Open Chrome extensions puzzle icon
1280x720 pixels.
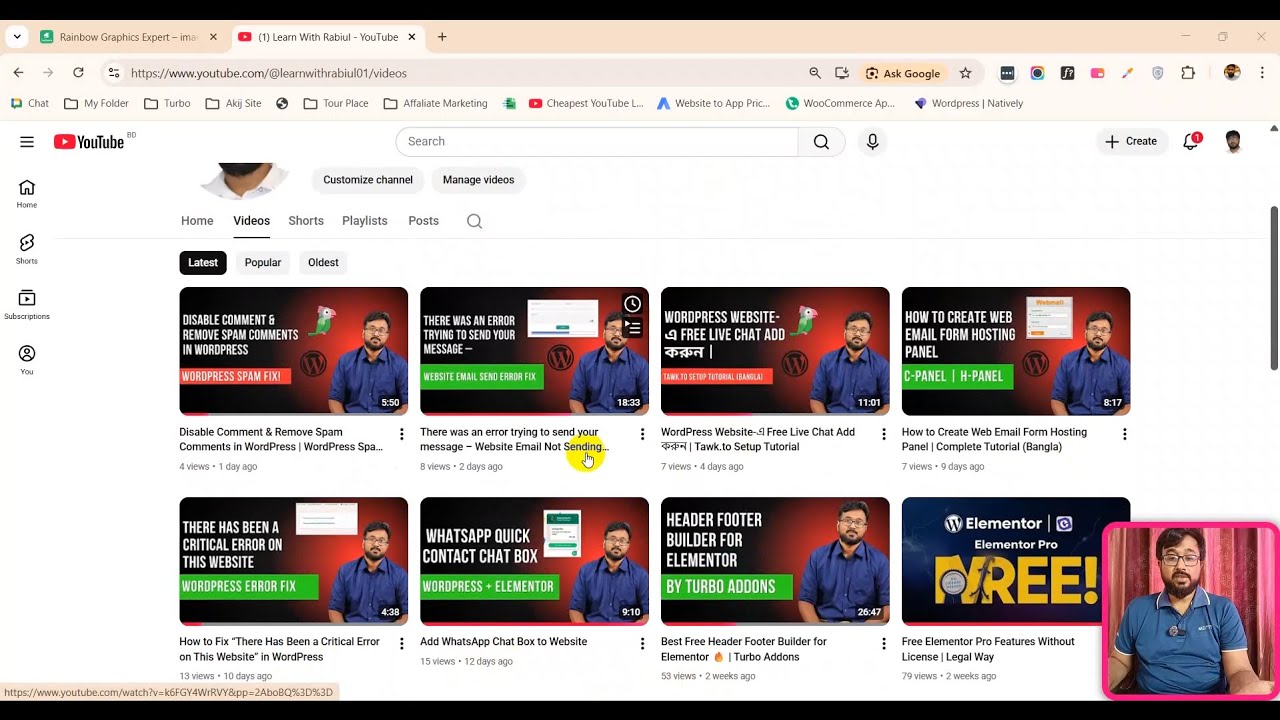click(x=1188, y=73)
